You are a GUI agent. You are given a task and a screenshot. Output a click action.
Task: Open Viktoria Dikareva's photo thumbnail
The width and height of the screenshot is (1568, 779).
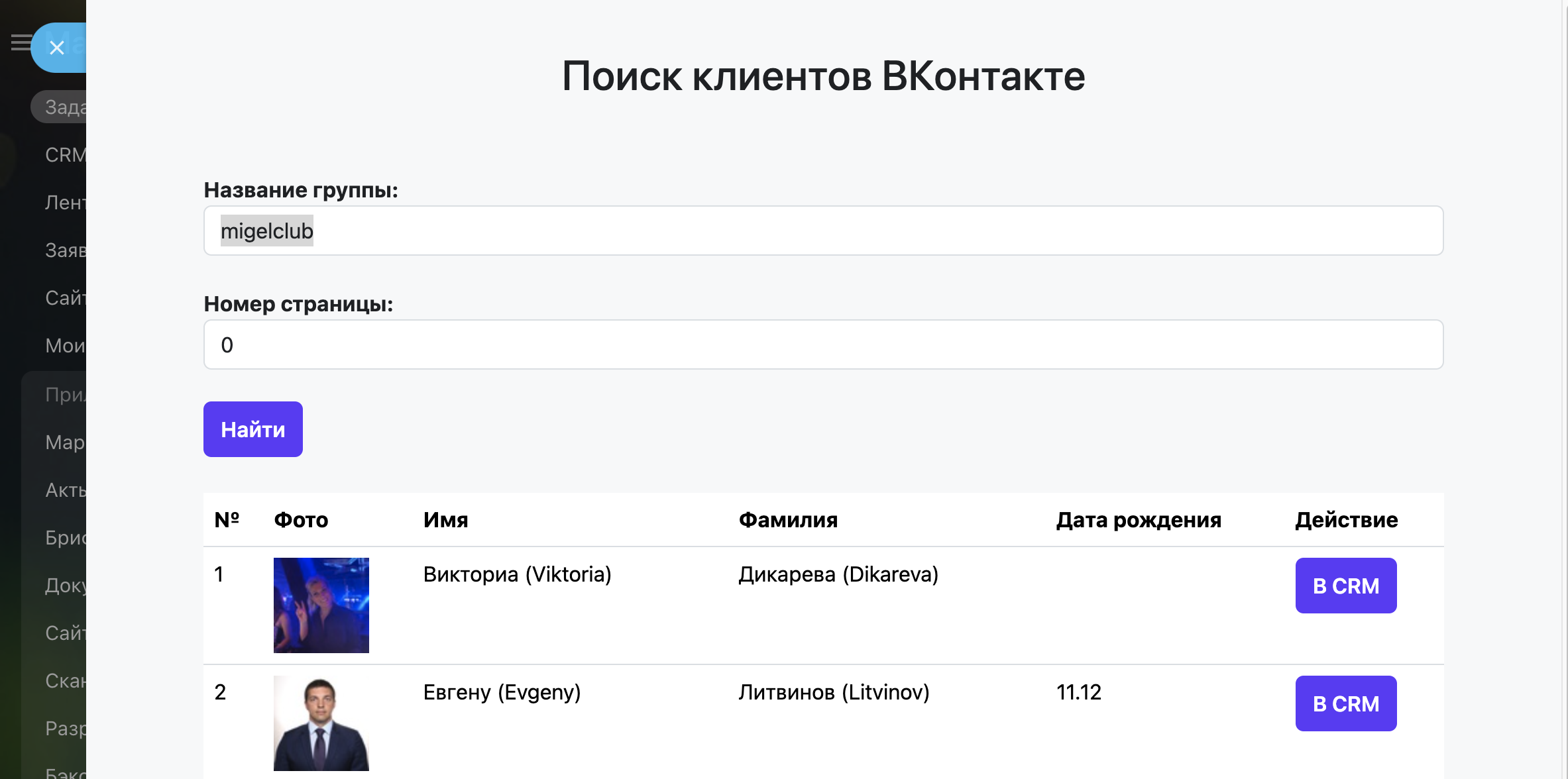(321, 605)
